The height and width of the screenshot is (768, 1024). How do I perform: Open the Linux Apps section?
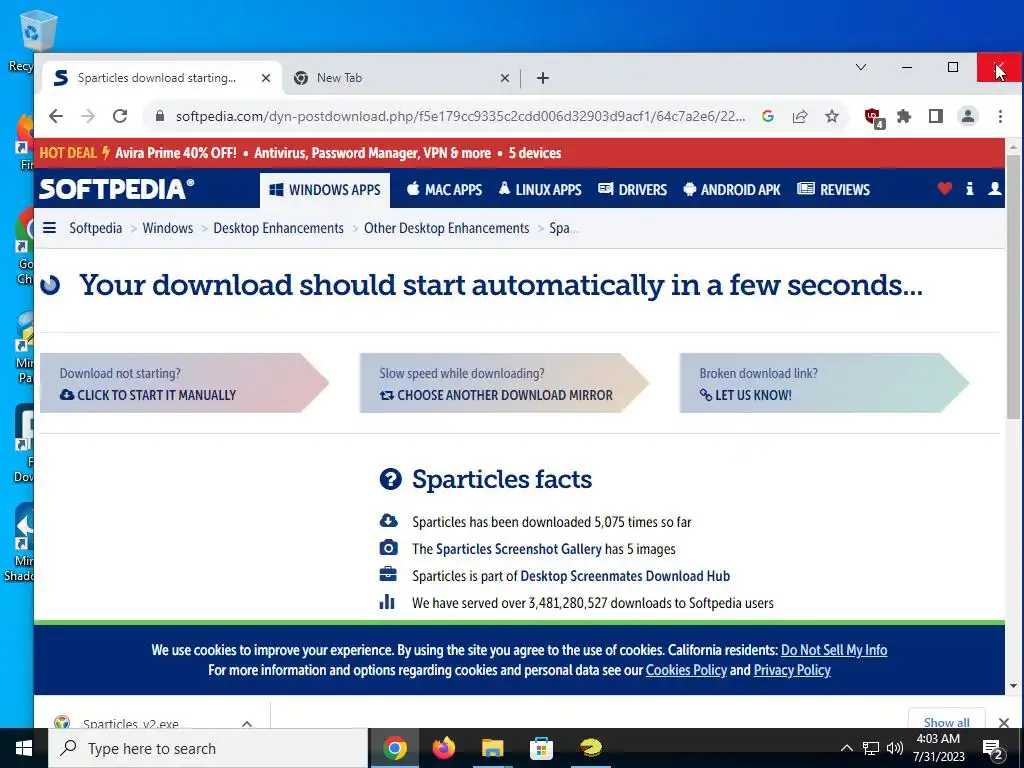(x=540, y=190)
